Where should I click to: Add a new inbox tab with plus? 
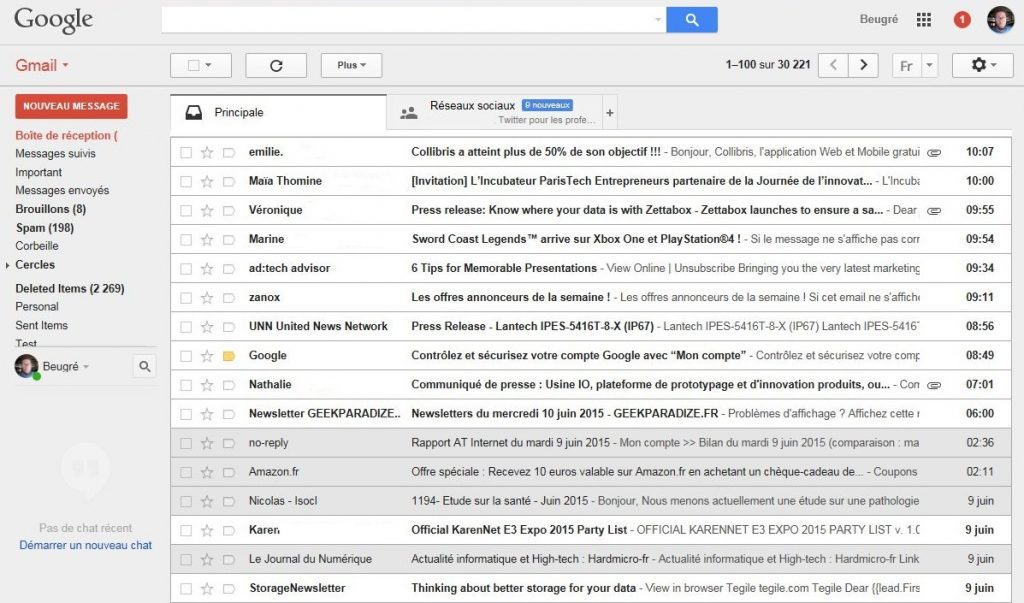[609, 112]
